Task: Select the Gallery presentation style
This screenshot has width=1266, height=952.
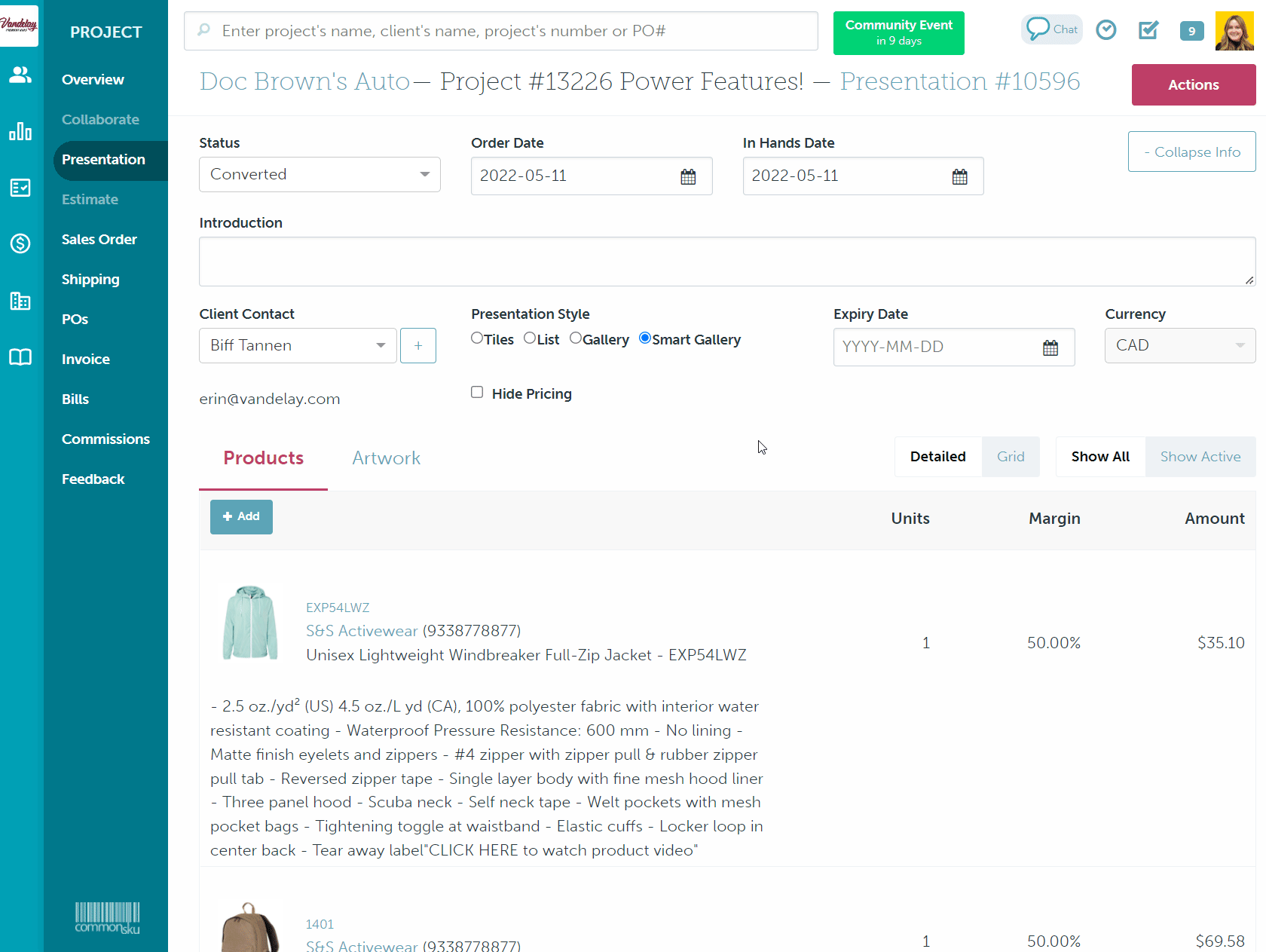Action: (576, 338)
